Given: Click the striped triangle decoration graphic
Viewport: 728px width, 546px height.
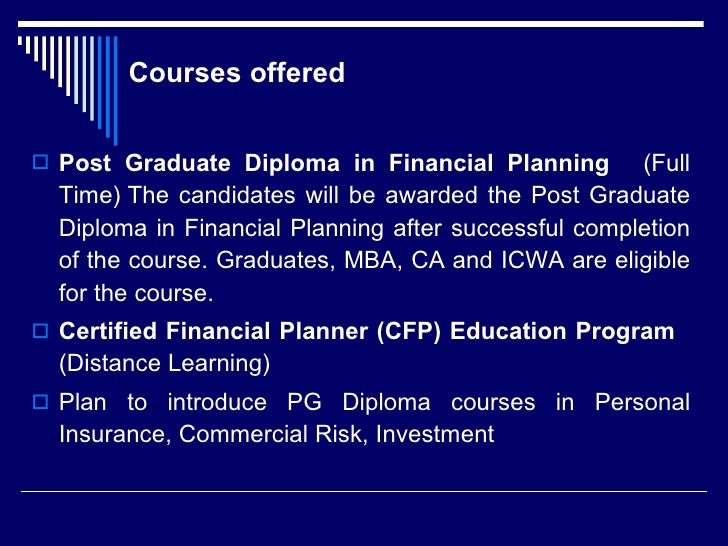Looking at the screenshot, I should 68,91.
